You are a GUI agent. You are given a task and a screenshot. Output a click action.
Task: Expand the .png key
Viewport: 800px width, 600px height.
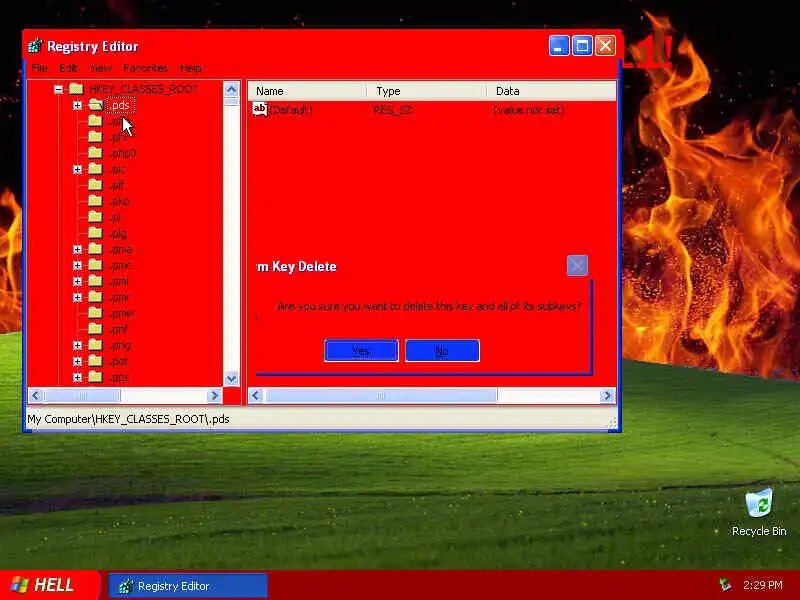pos(77,345)
